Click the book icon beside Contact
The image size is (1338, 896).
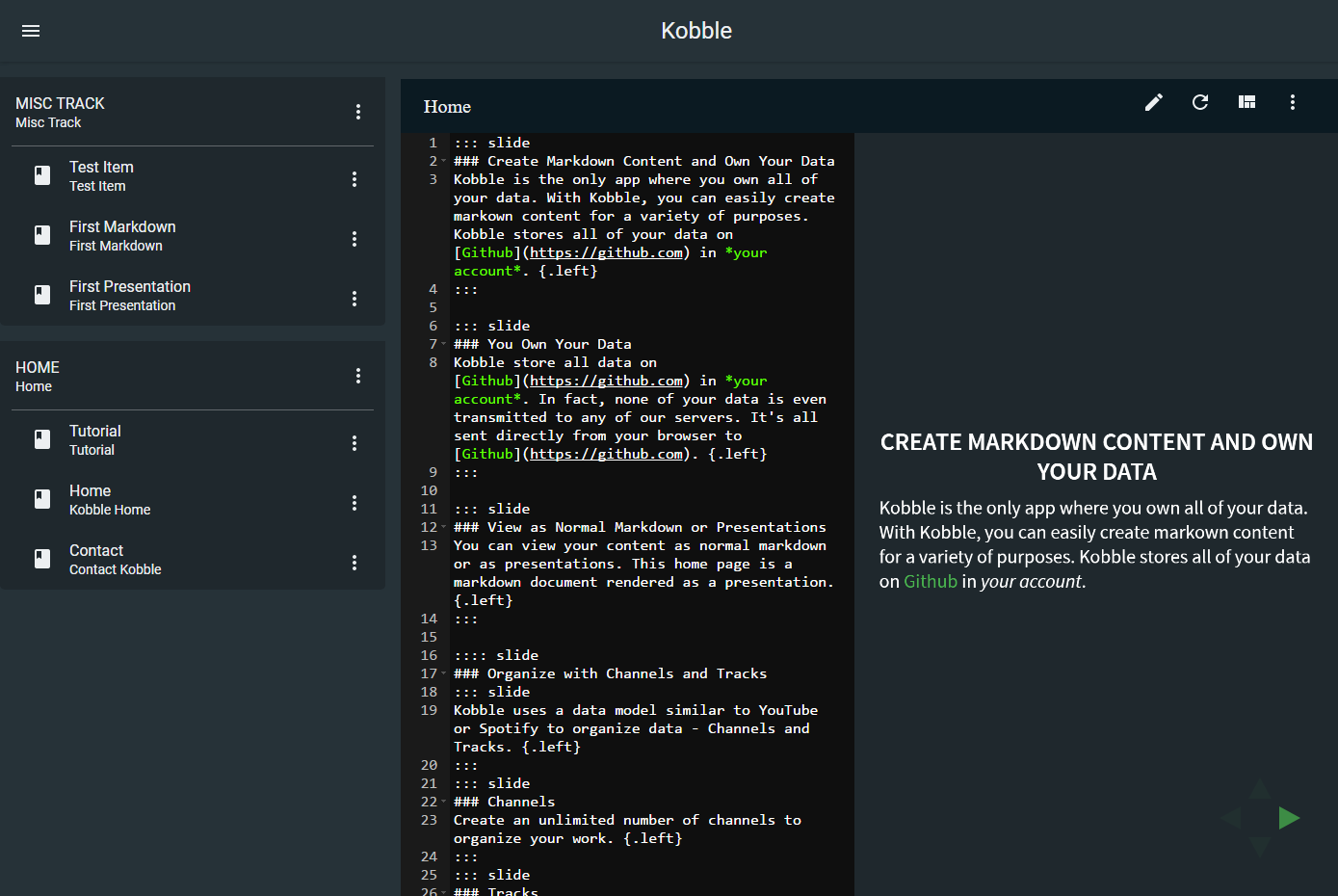42,559
